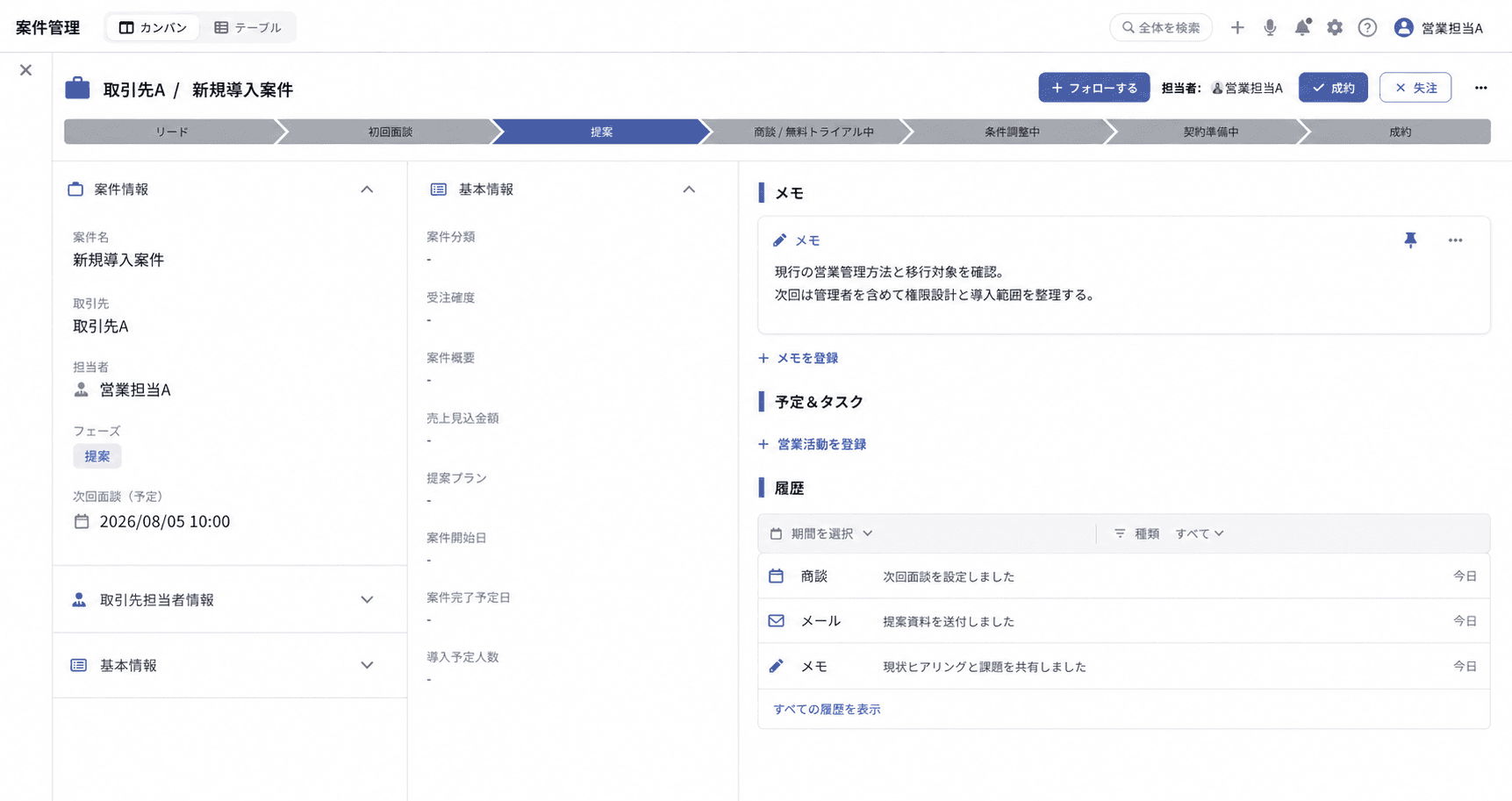This screenshot has width=1512, height=801.
Task: Click the plus add icon in top bar
Action: click(1236, 27)
